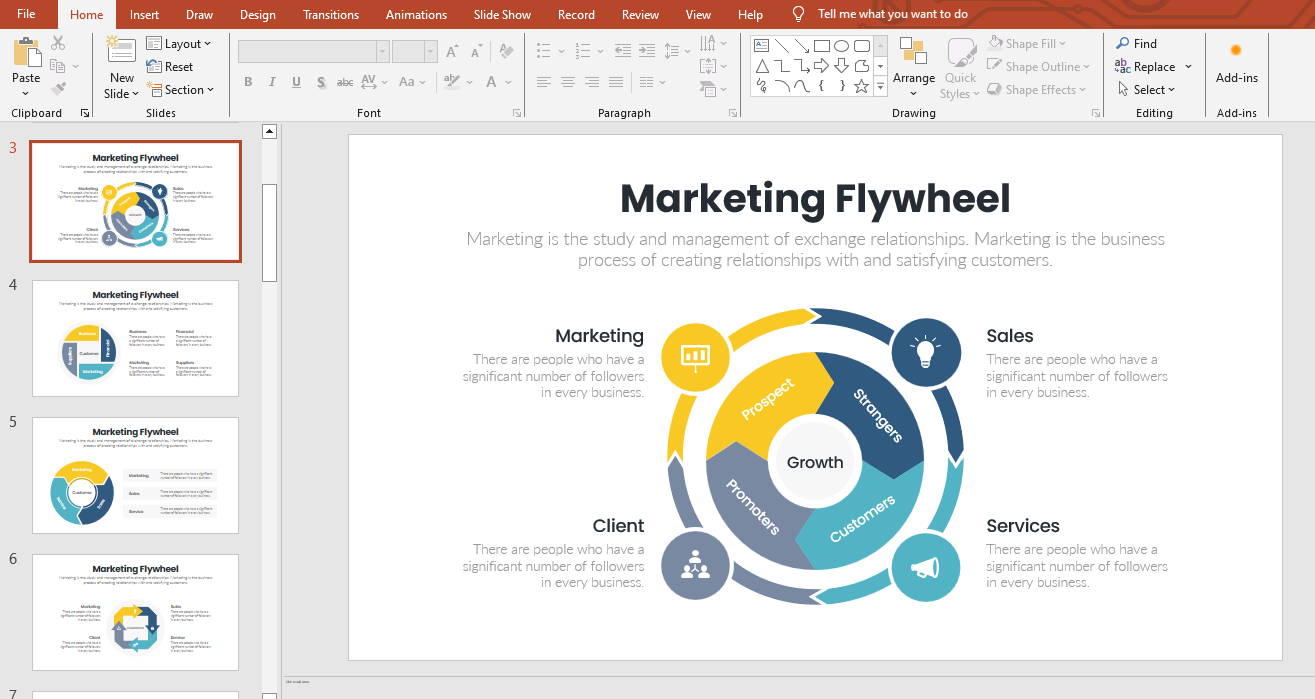Open the Section dropdown
Image resolution: width=1315 pixels, height=699 pixels.
tap(180, 90)
